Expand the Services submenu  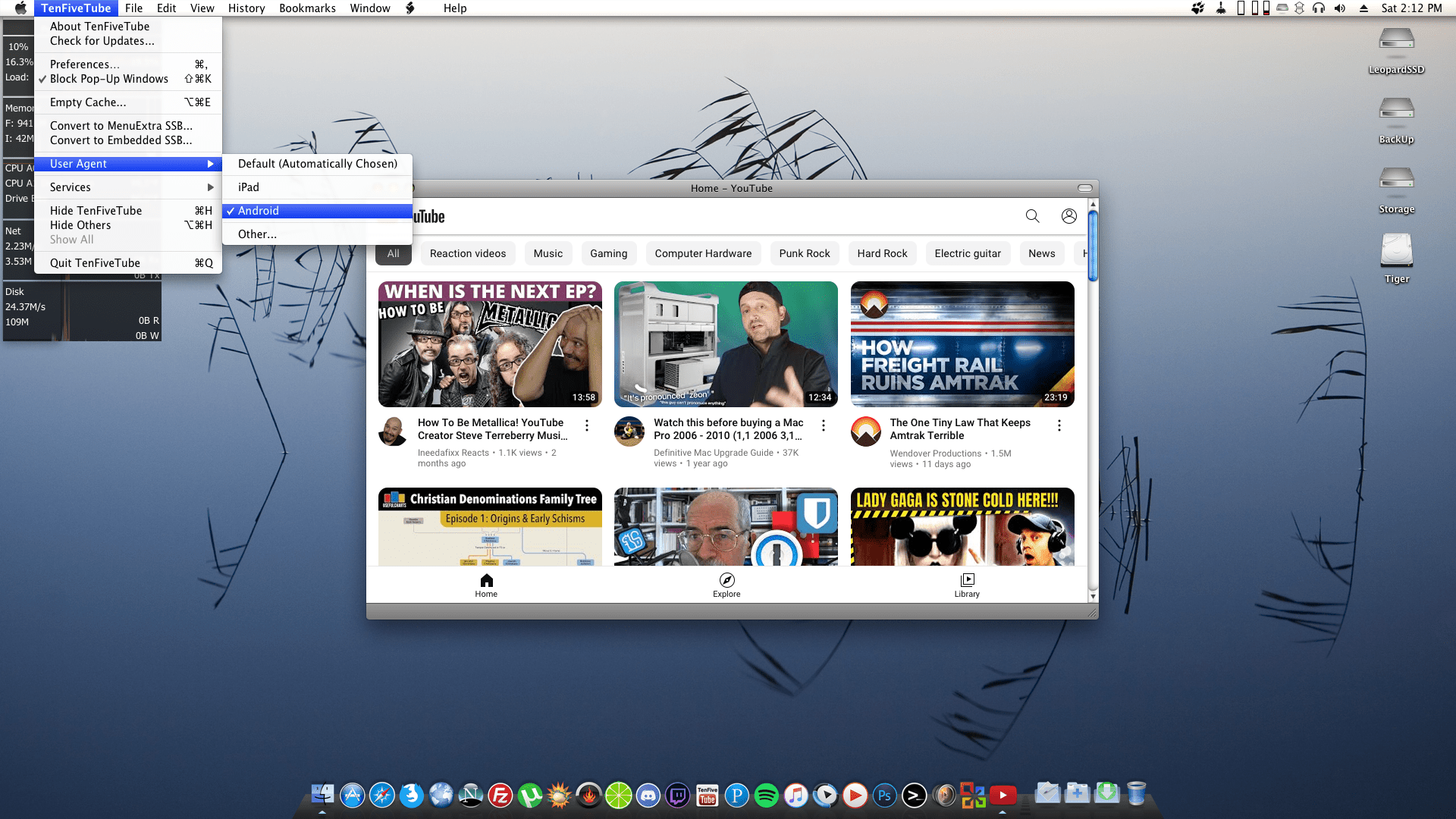(127, 187)
